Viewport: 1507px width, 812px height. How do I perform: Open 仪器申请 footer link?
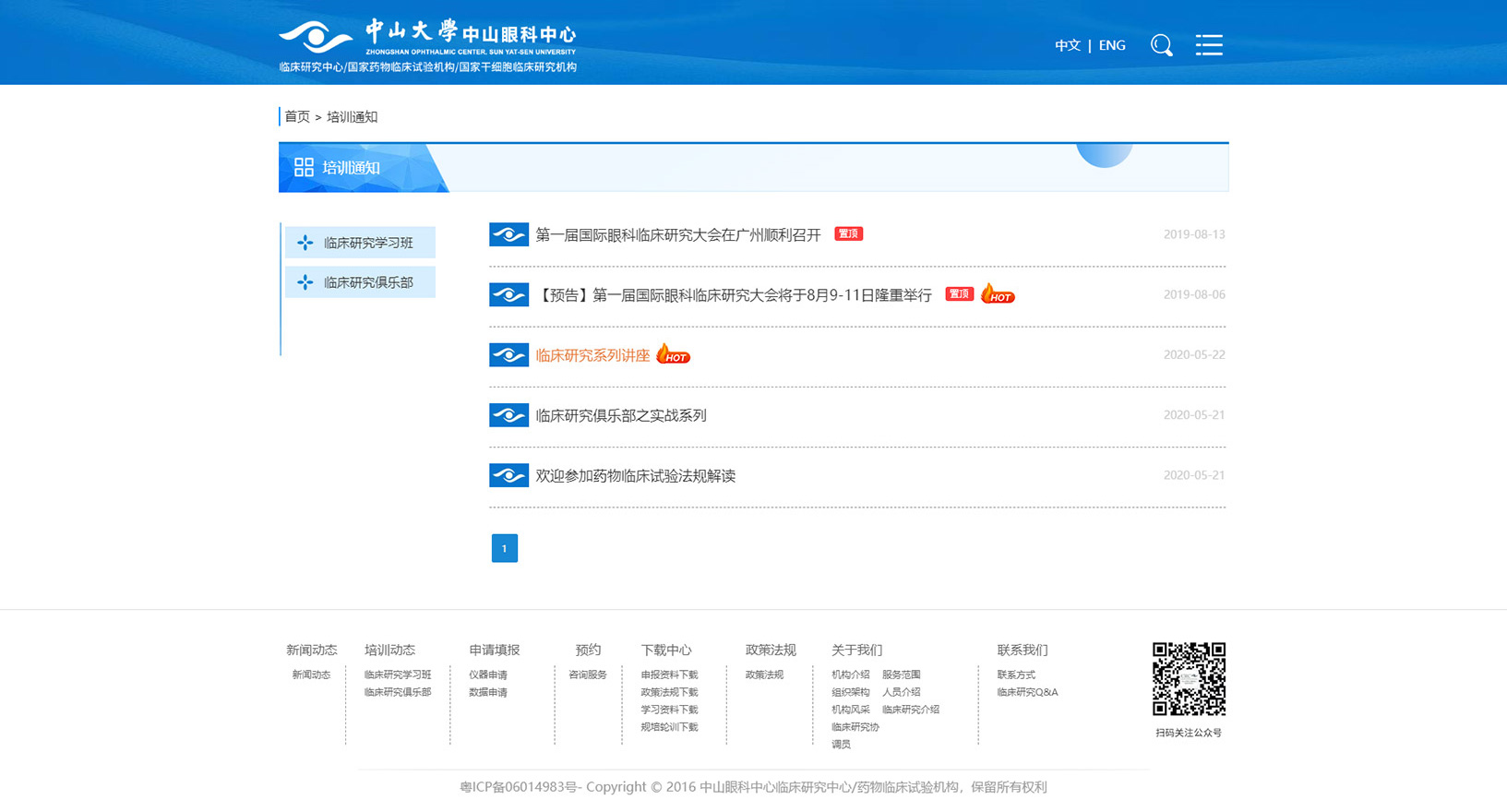[487, 675]
